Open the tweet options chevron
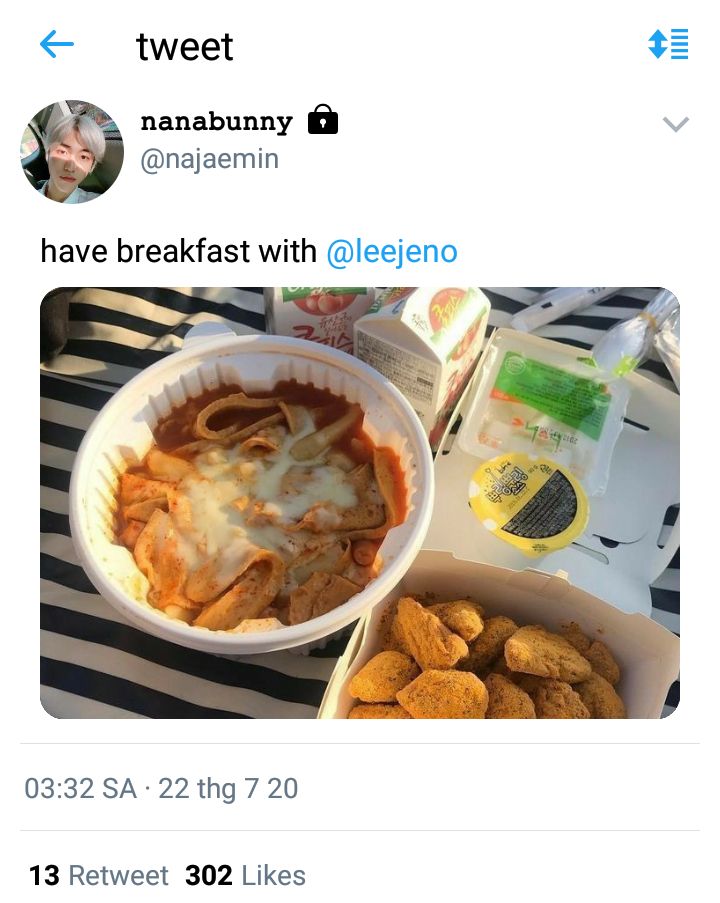Image resolution: width=720 pixels, height=903 pixels. [676, 124]
